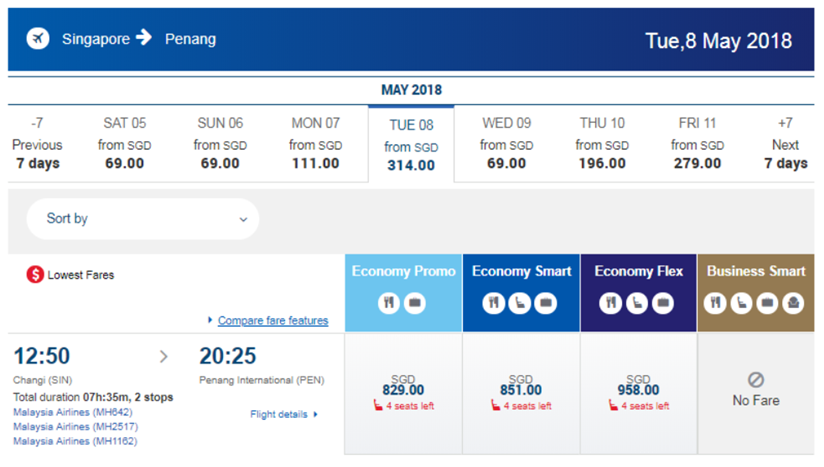Select FRI 11 date tab
Screen dimensions: 824x467
(697, 143)
